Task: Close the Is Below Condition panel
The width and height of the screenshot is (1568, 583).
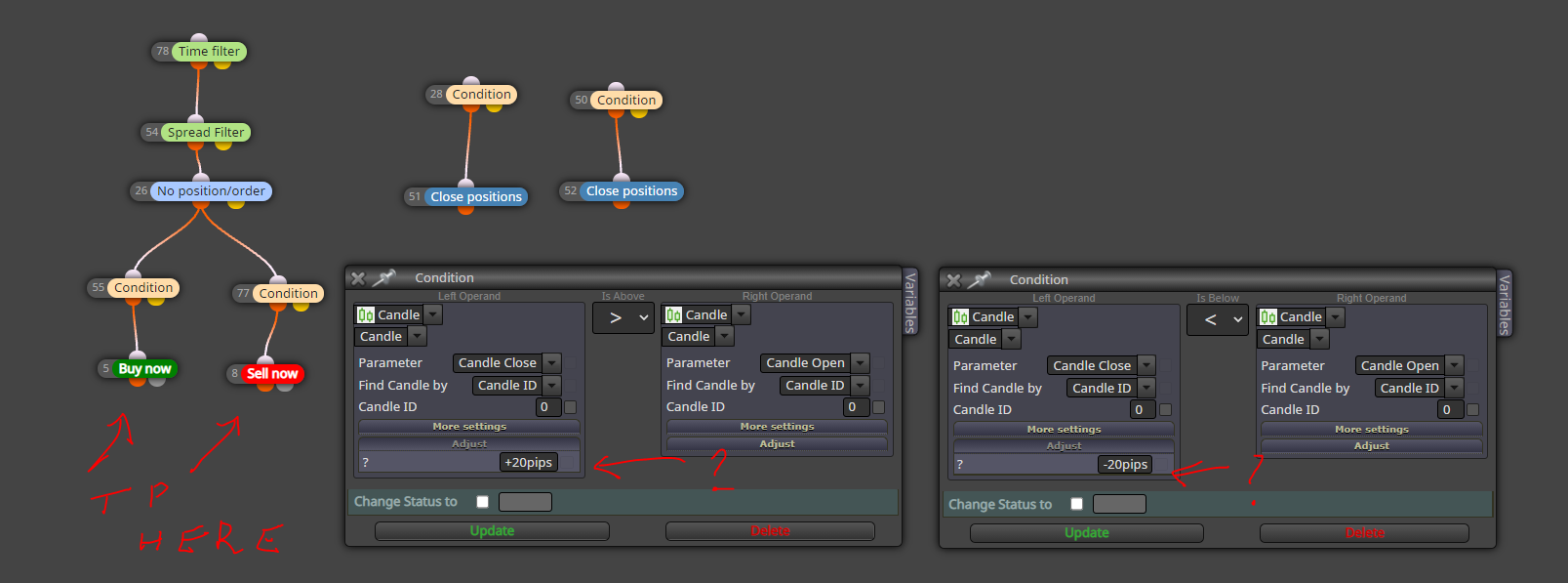Action: tap(953, 280)
